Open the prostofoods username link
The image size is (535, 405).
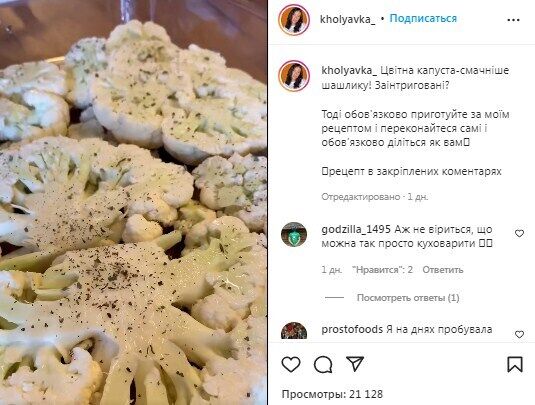pos(352,329)
